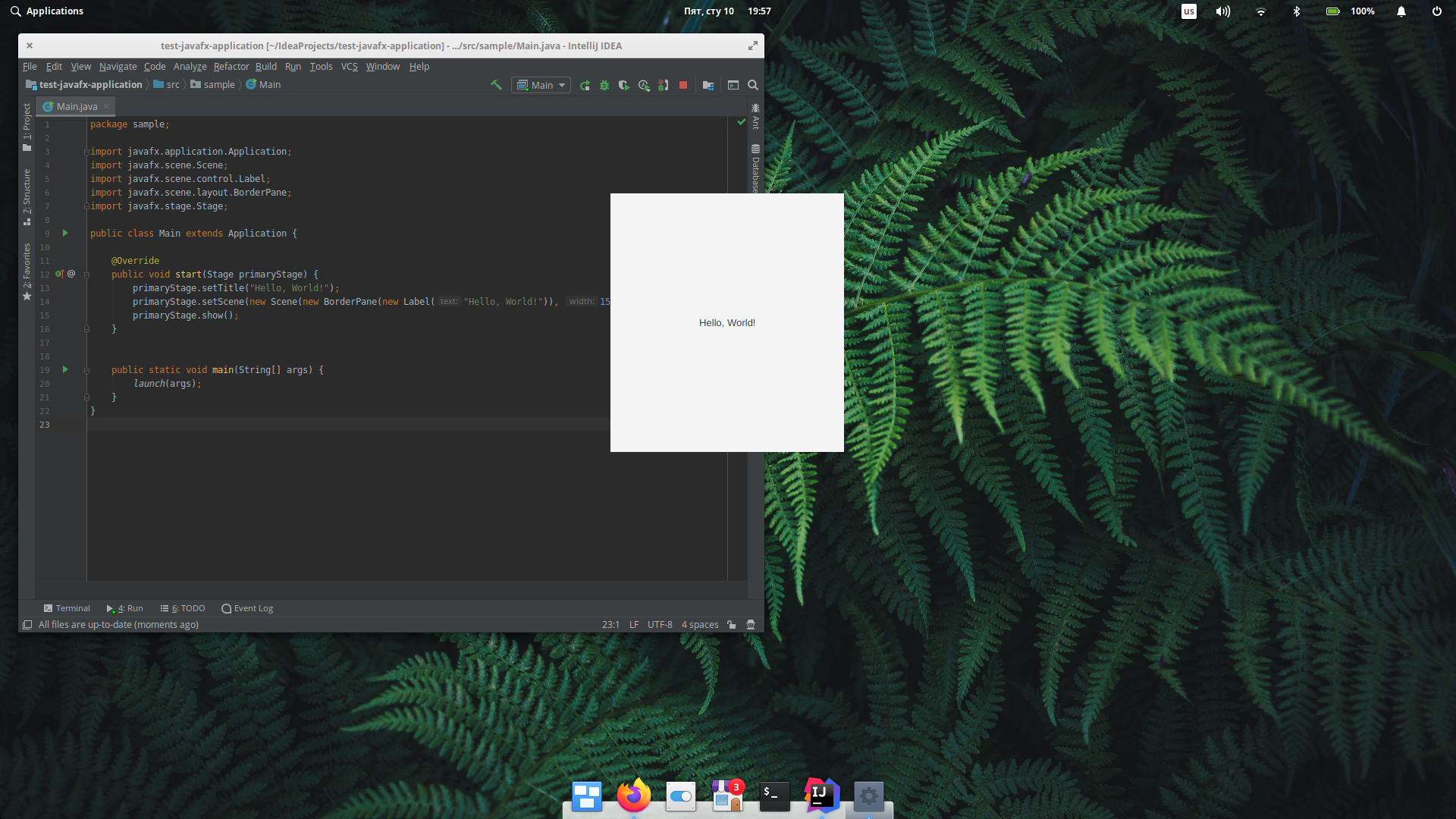The image size is (1456, 819).
Task: Open the Terminal tool window
Action: 67,608
